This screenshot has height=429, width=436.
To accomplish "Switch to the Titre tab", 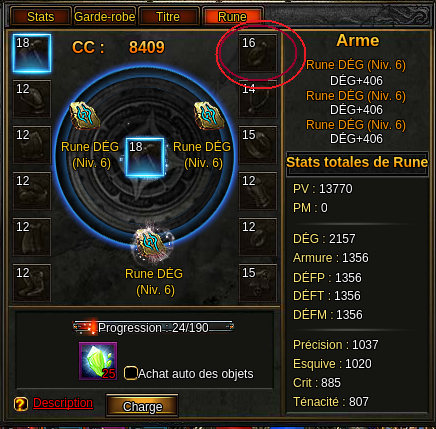I will coord(168,17).
